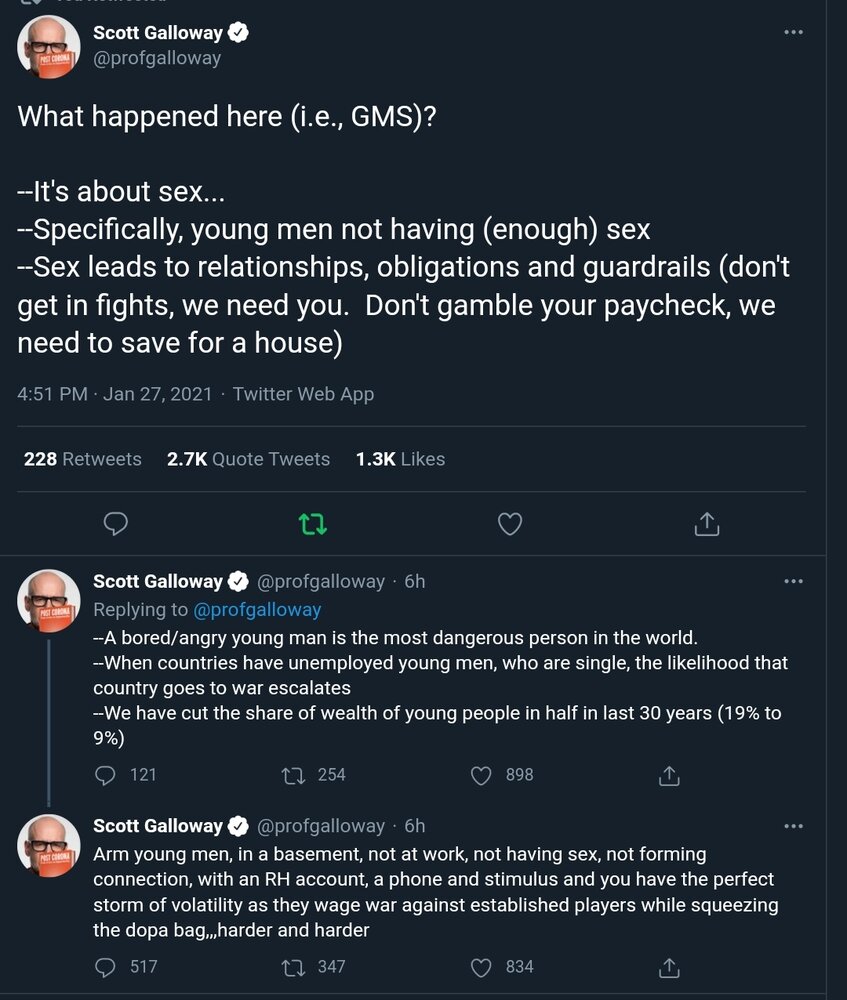Like the reply with 898 likes
The width and height of the screenshot is (847, 1000).
point(481,776)
